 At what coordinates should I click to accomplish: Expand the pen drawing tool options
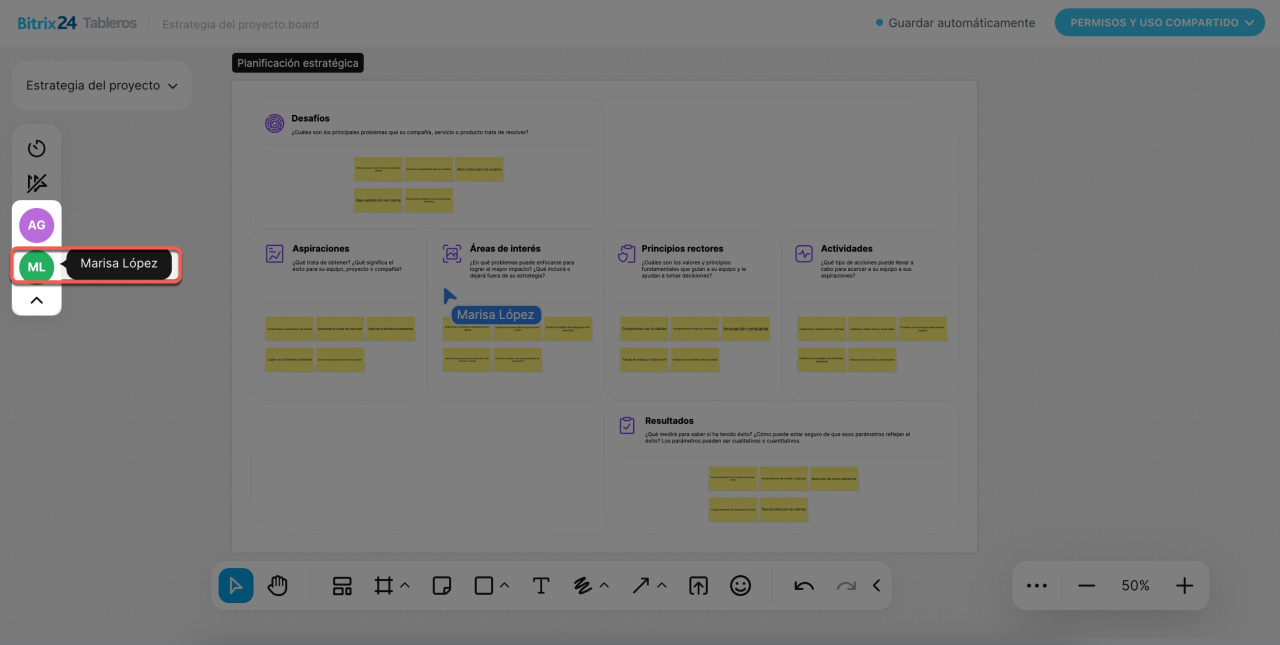tap(604, 586)
